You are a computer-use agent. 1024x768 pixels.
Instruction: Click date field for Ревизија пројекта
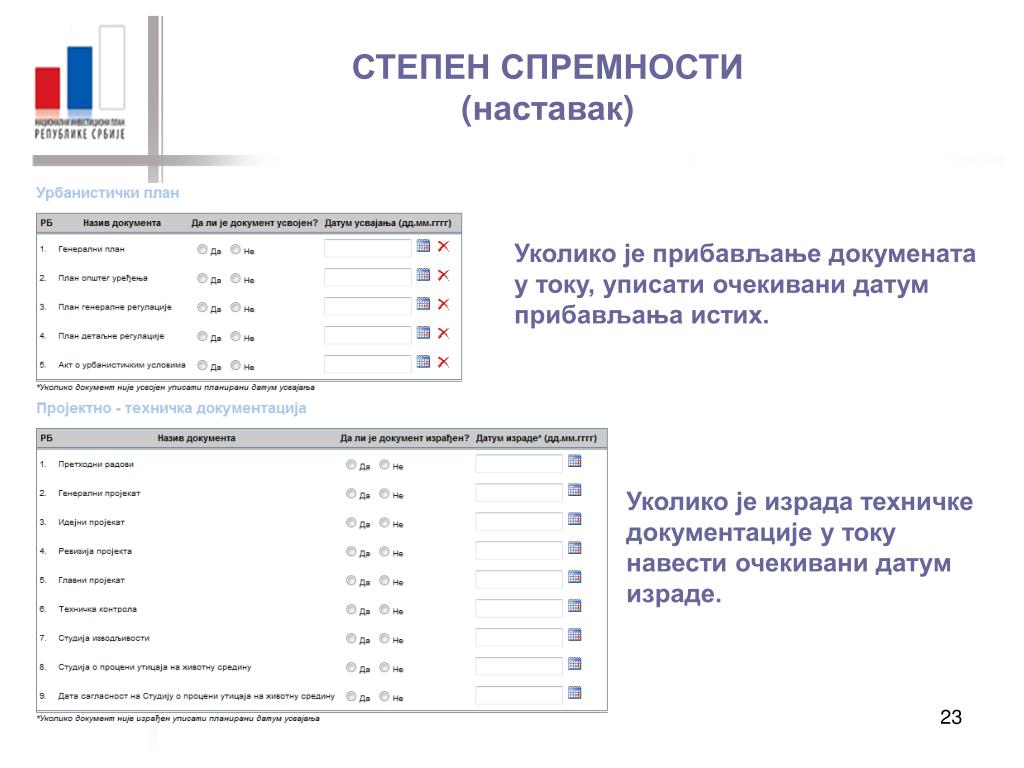(x=519, y=551)
